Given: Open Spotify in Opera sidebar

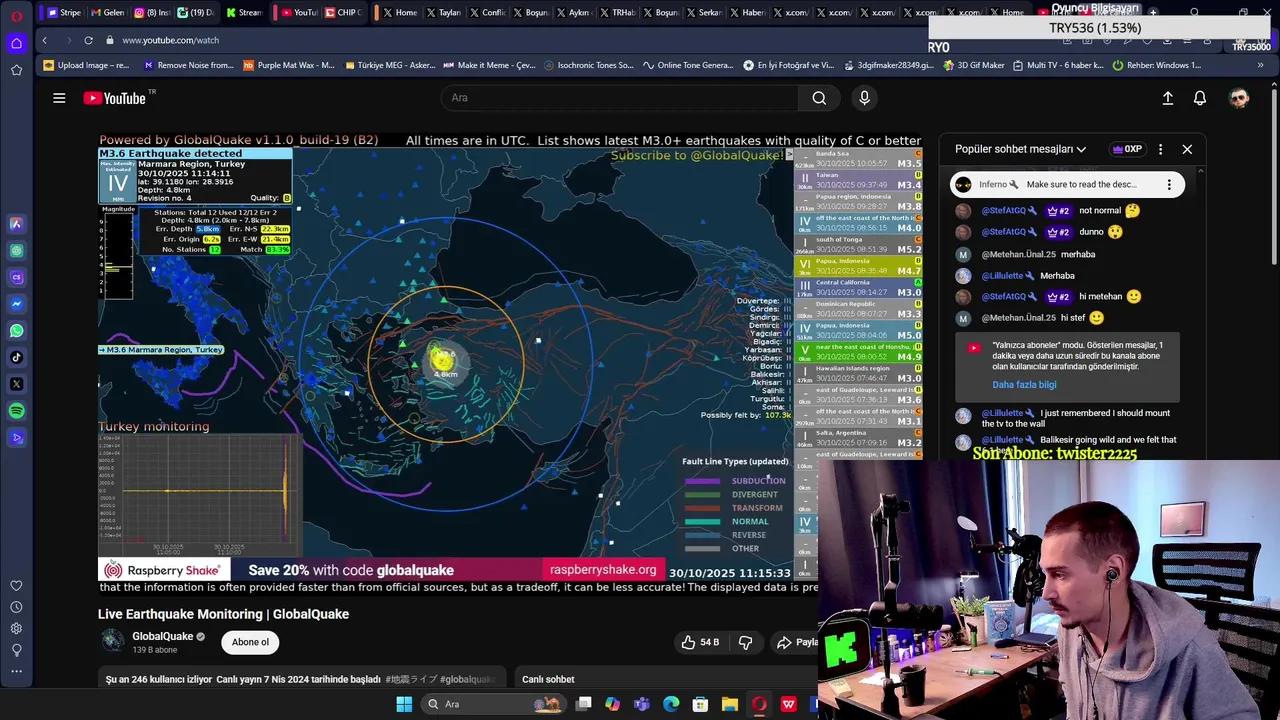Looking at the screenshot, I should pyautogui.click(x=16, y=411).
